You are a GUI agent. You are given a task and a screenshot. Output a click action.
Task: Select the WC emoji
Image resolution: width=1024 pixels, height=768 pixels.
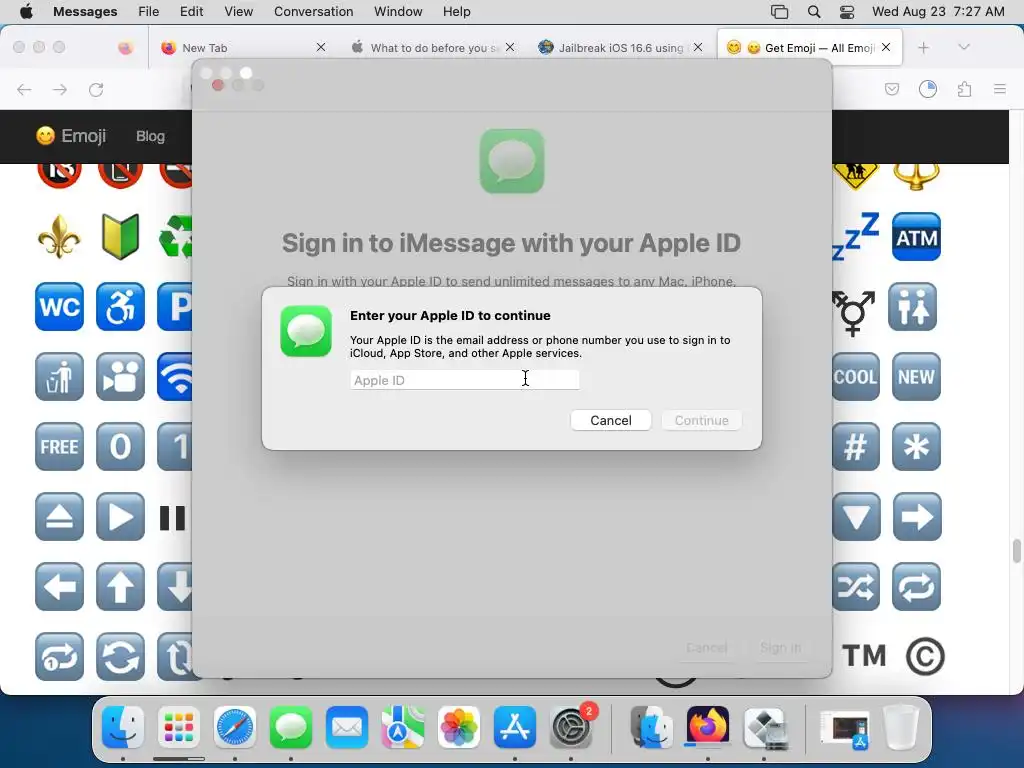pyautogui.click(x=59, y=307)
